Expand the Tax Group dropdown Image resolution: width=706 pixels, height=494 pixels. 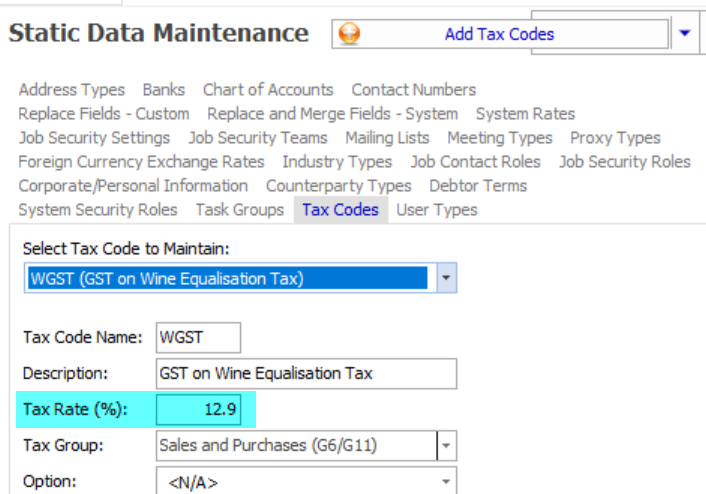pos(447,445)
